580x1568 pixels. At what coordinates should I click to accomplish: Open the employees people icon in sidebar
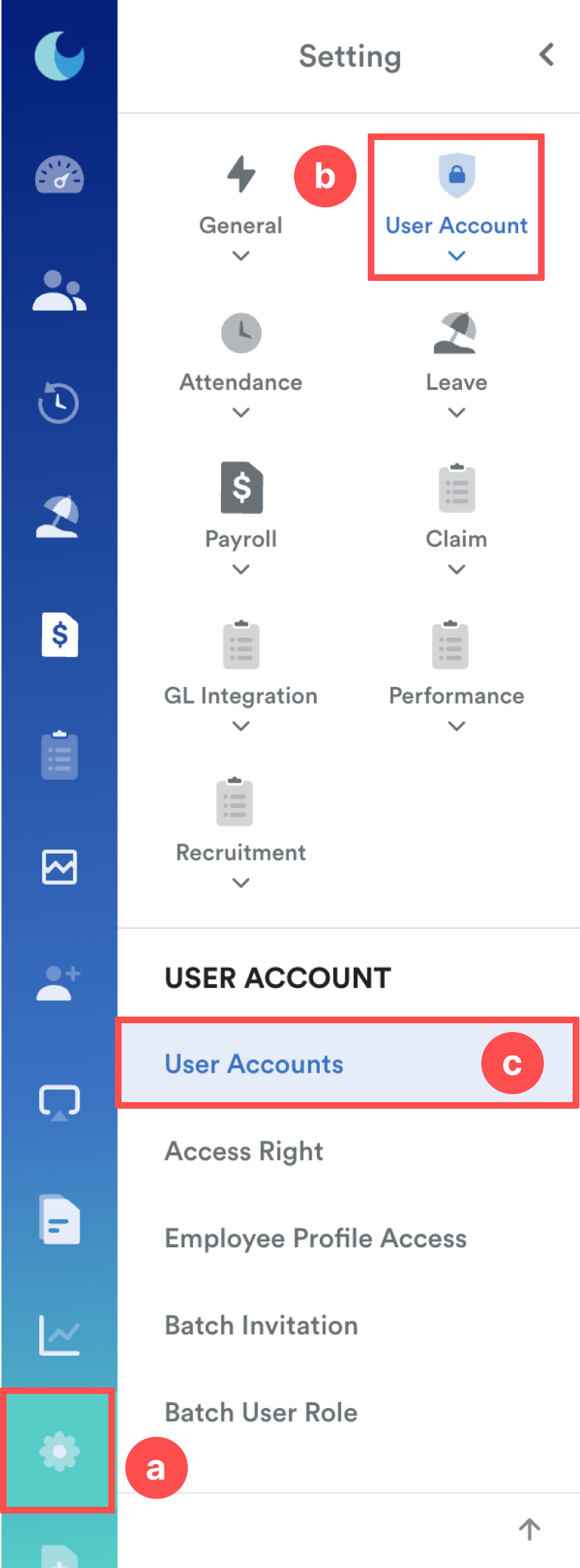tap(60, 290)
